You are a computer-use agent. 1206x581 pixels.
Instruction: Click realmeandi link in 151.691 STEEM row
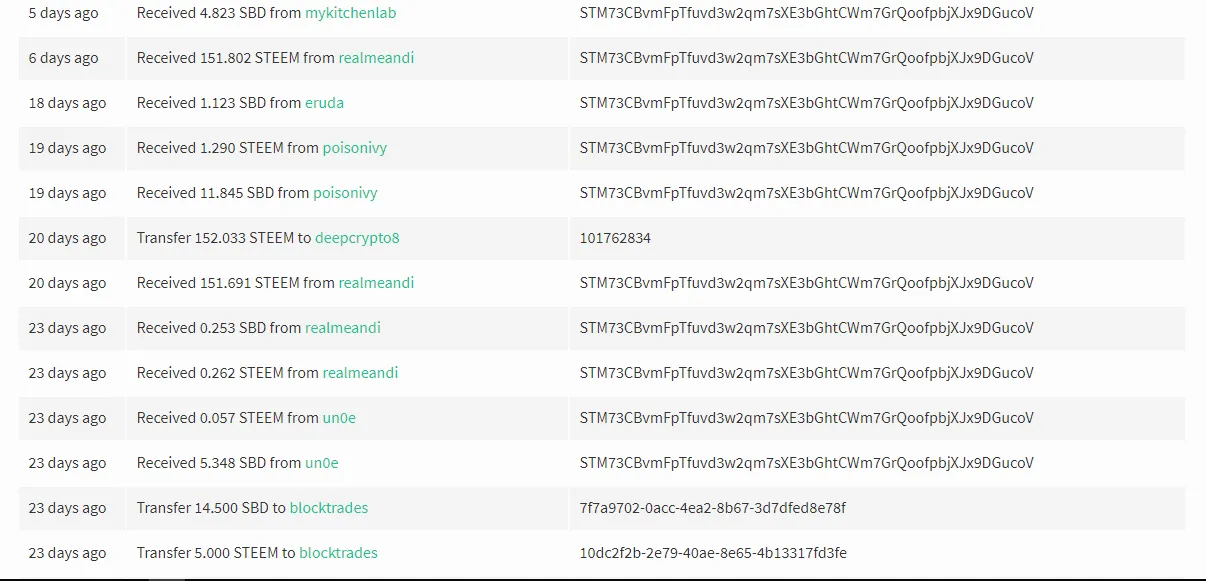pos(376,283)
